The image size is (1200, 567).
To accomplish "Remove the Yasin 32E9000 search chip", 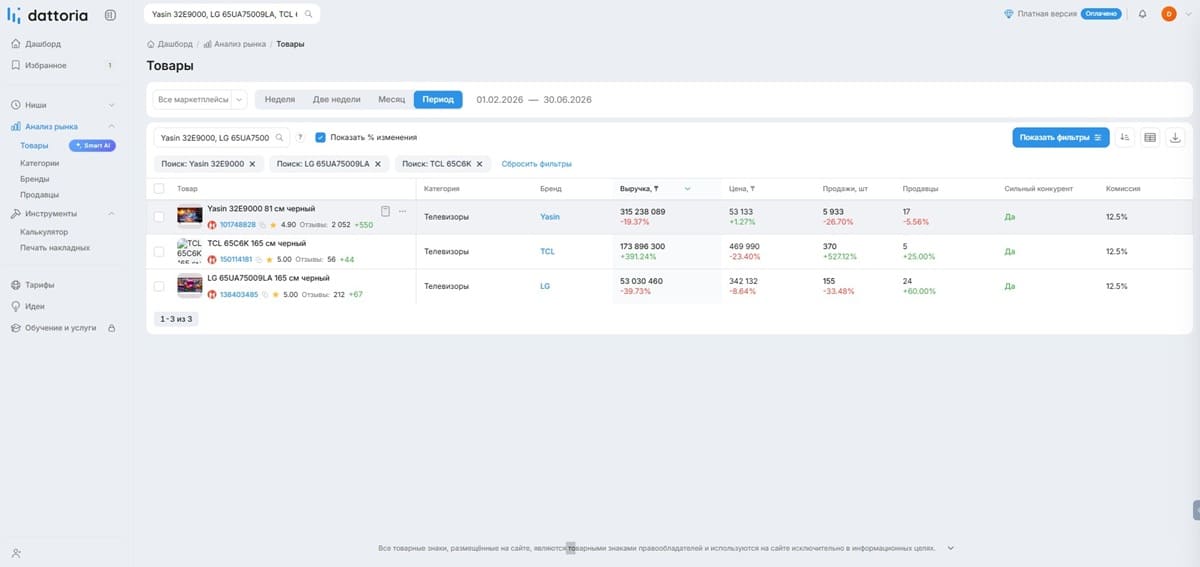I will tap(252, 164).
